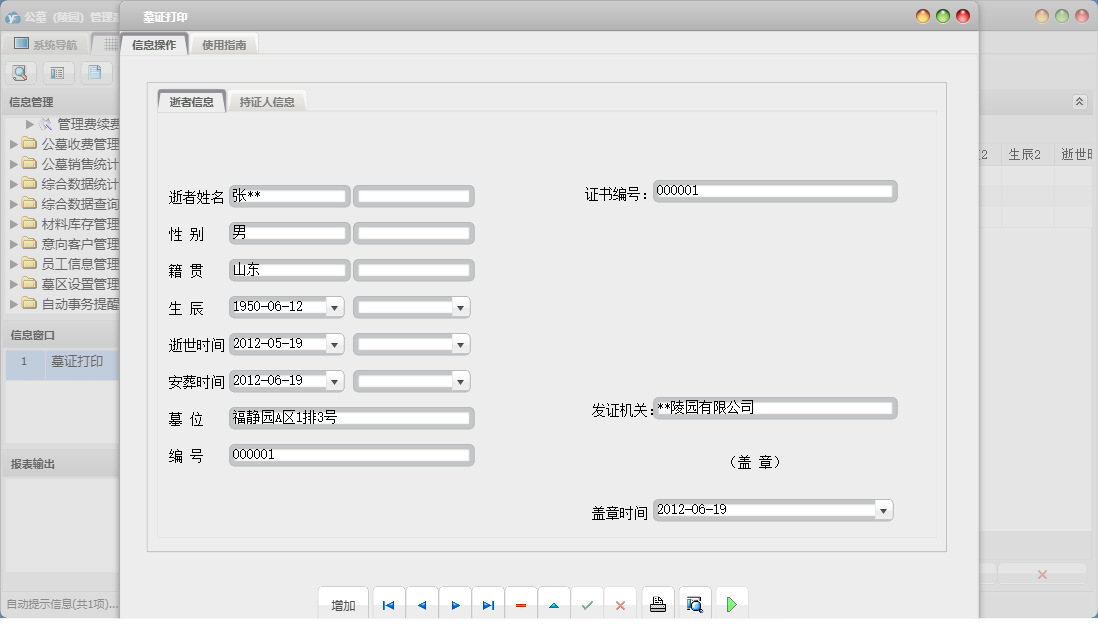Open the 盖章时间 date dropdown

click(883, 510)
